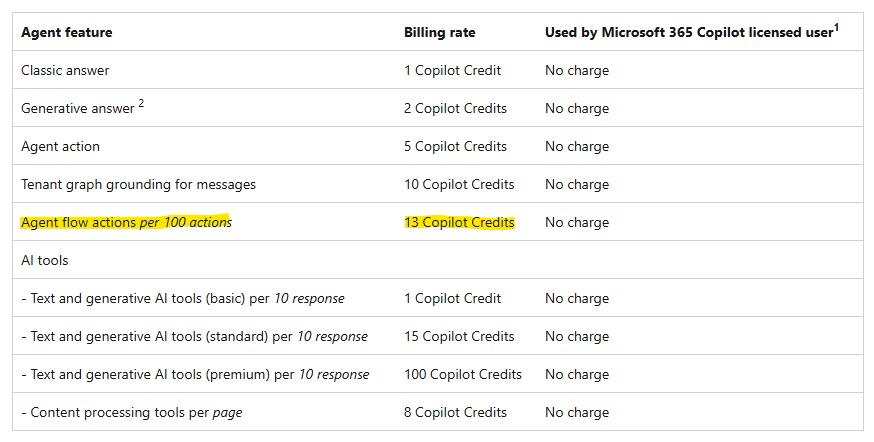
Task: Click the "5 Copilot Credits" rate
Action: click(455, 147)
